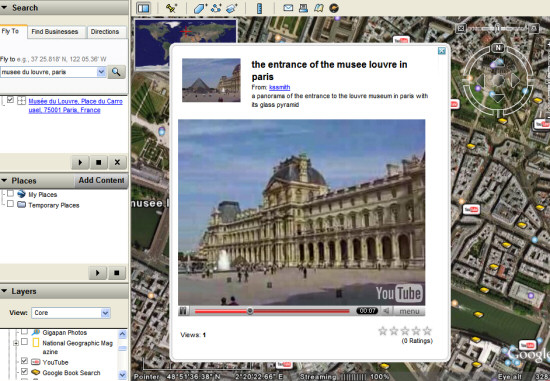Check the My Places checkbox
This screenshot has width=550, height=381.
point(11,194)
